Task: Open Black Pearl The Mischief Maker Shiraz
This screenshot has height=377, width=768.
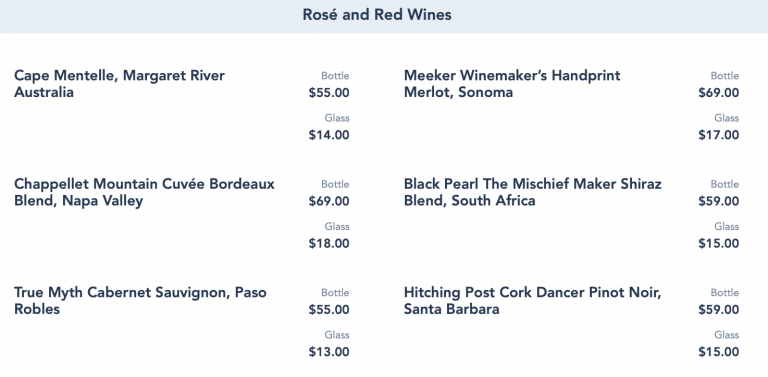Action: click(x=532, y=192)
